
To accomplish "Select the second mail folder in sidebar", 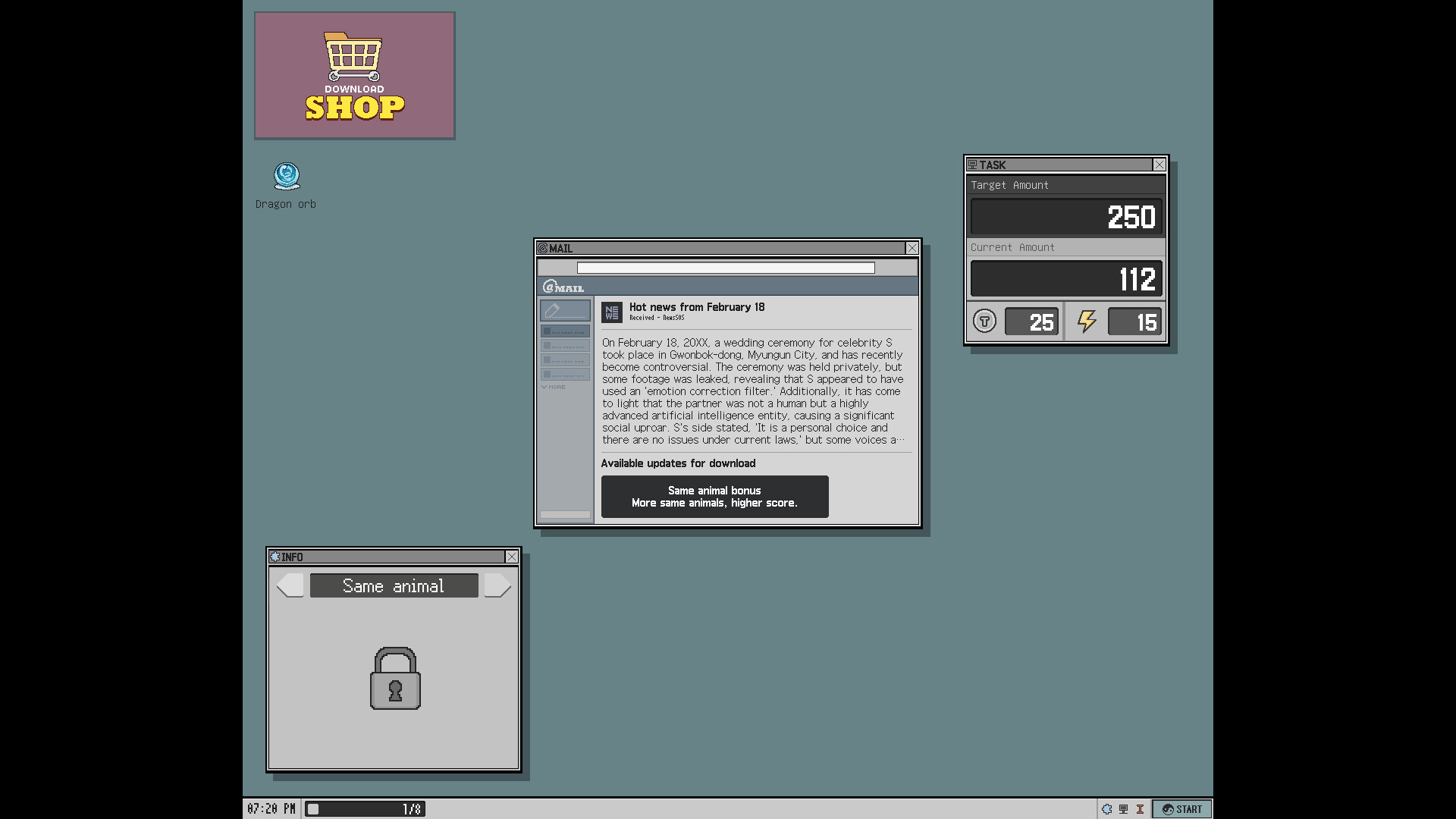I will (x=565, y=346).
